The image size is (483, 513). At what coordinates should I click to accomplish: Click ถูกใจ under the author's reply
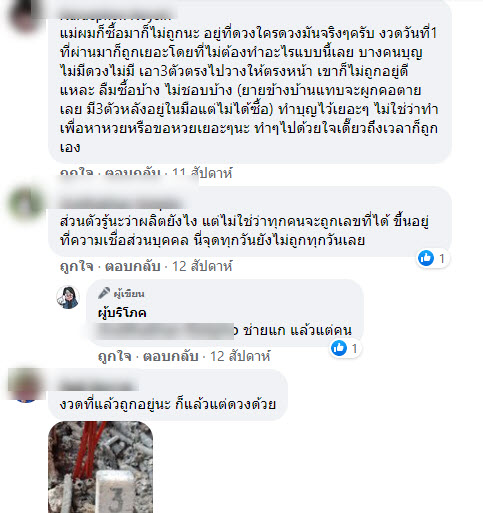115,356
